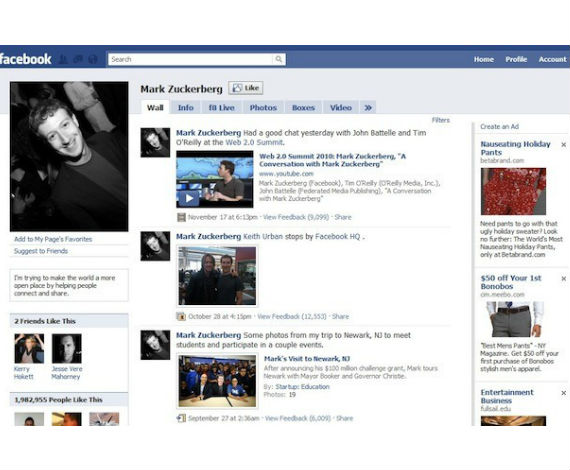Image resolution: width=570 pixels, height=470 pixels.
Task: Open the Startup: Education link
Action: 302,387
